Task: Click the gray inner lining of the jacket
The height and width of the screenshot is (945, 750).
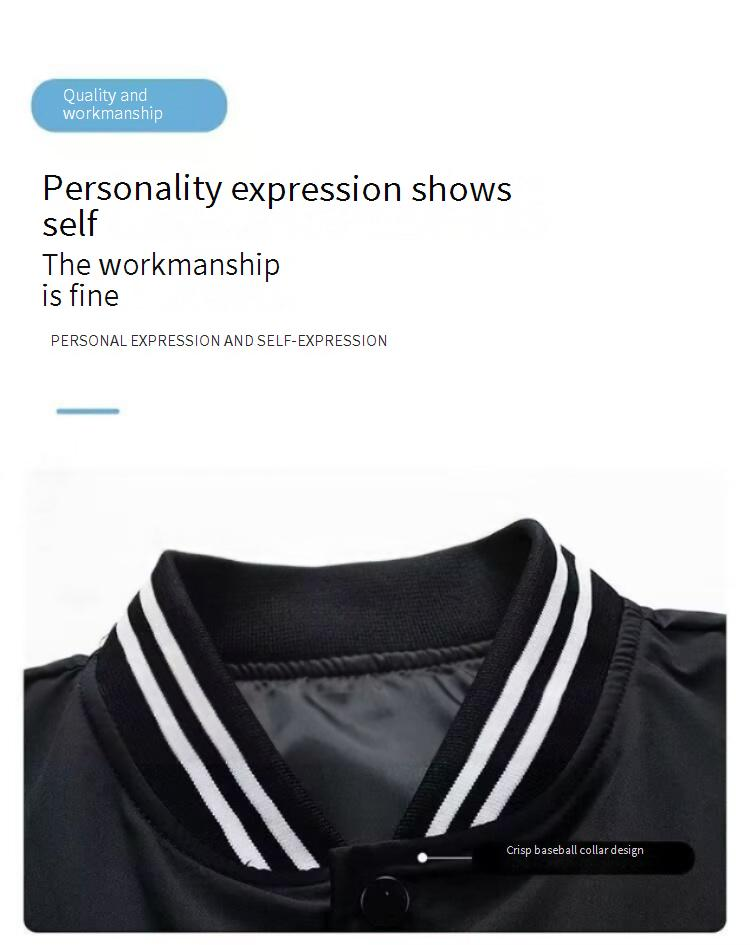Action: tap(356, 741)
